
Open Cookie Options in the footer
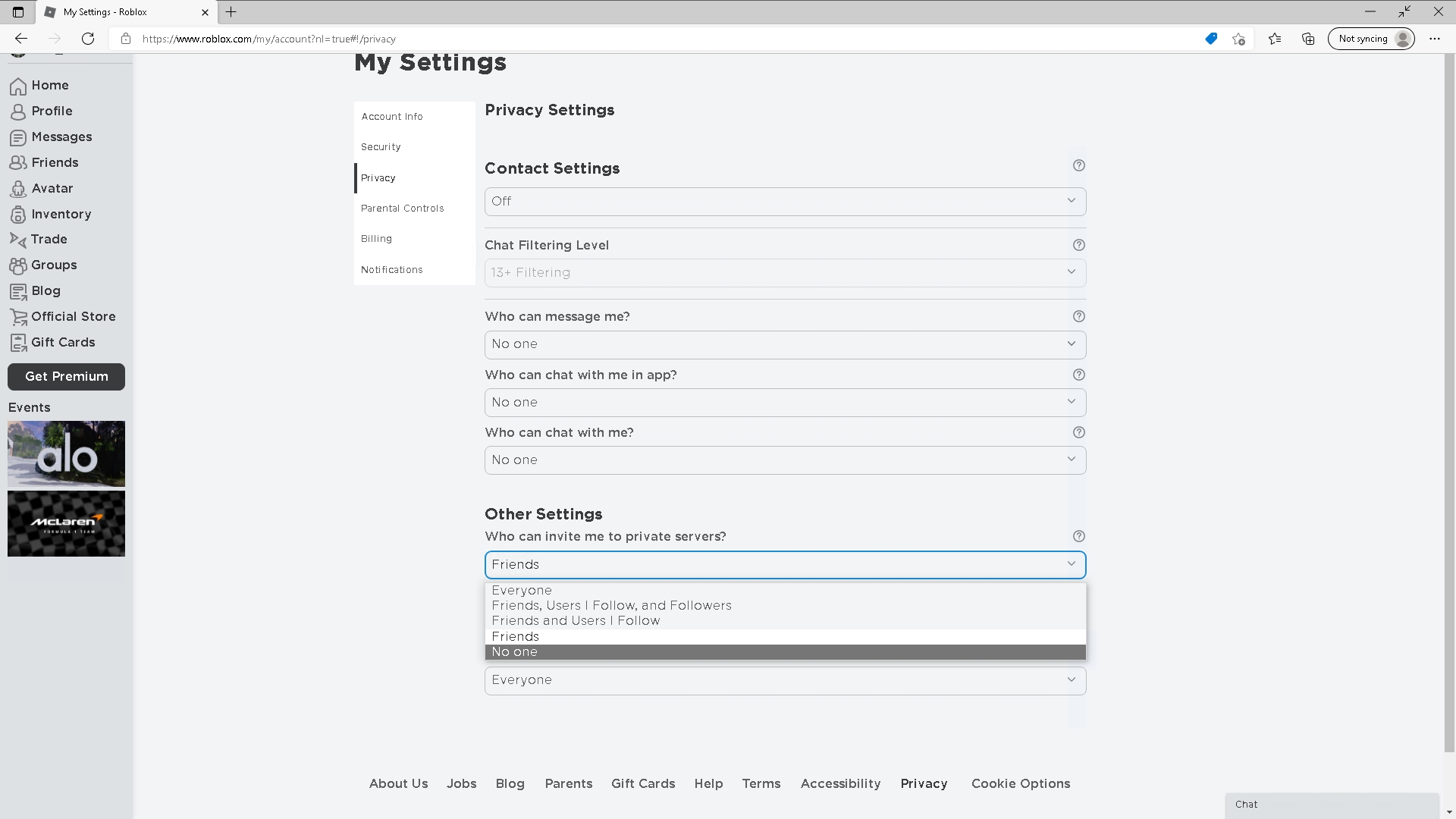click(x=1021, y=784)
